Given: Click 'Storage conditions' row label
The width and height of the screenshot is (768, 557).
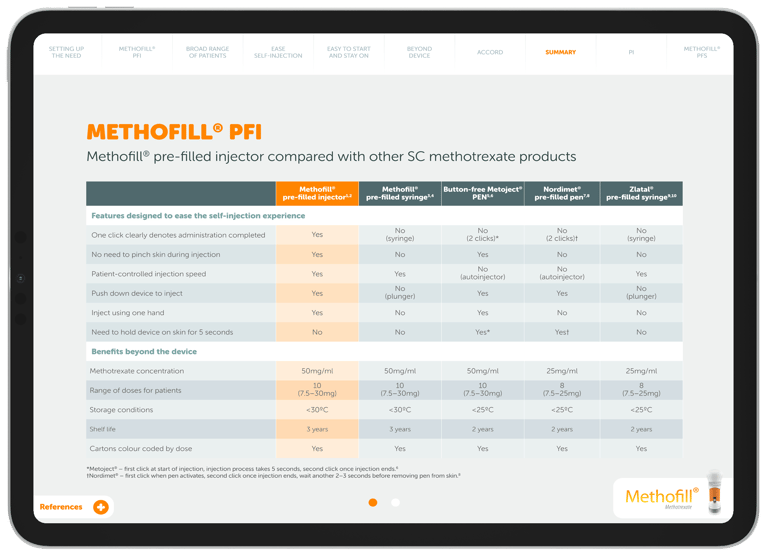Looking at the screenshot, I should (121, 410).
